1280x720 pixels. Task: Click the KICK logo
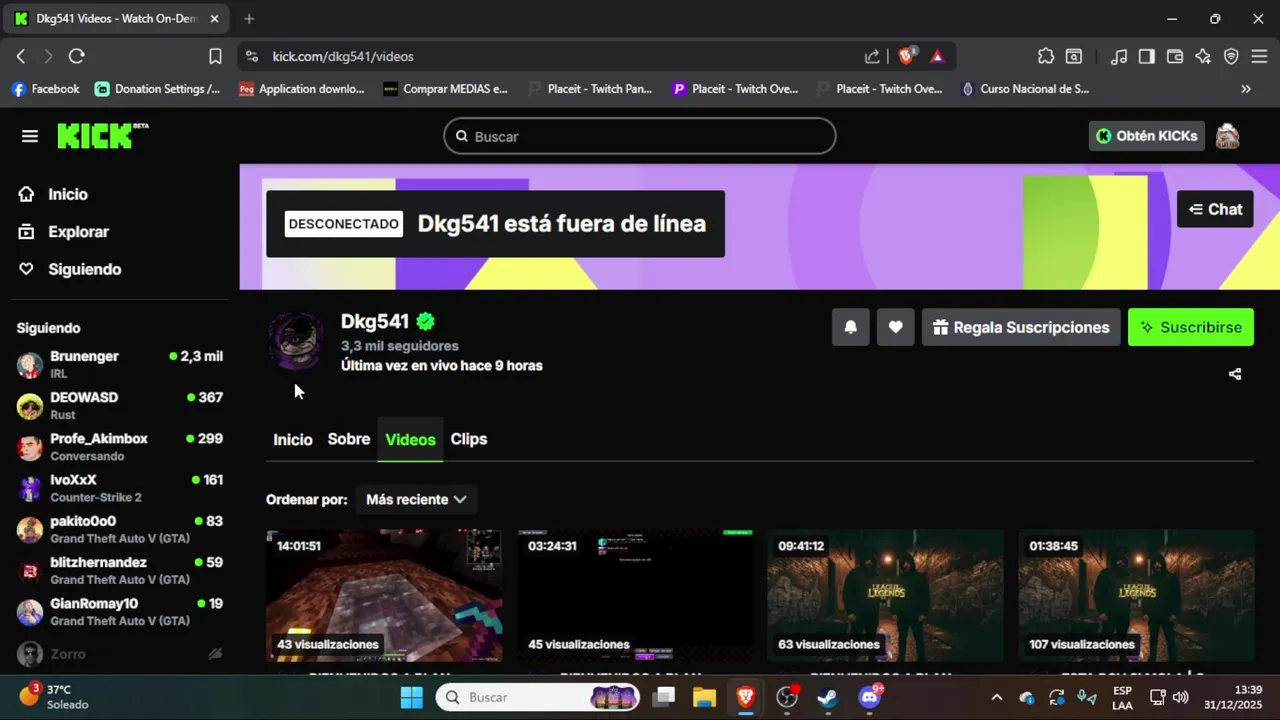point(102,136)
